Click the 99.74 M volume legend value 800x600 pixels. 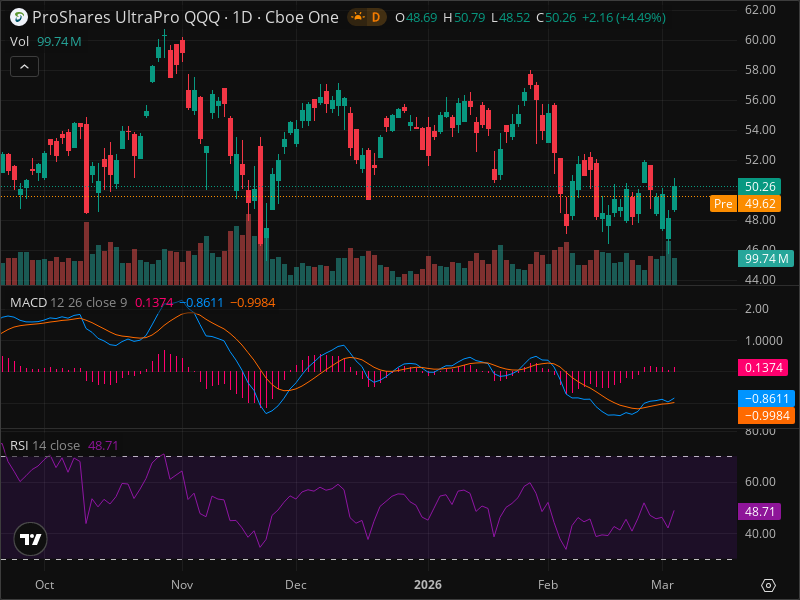[59, 41]
